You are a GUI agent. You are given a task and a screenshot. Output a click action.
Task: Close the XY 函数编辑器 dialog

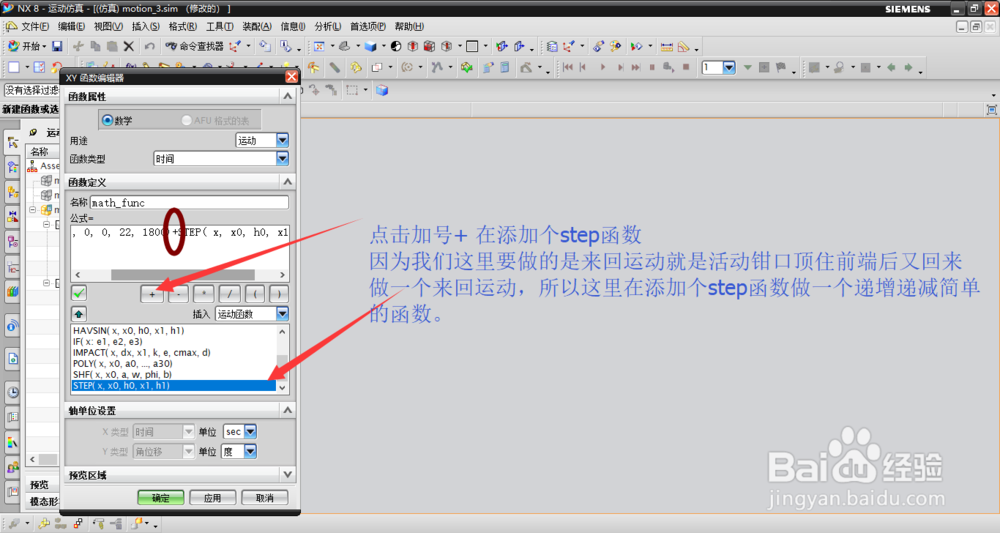point(291,77)
